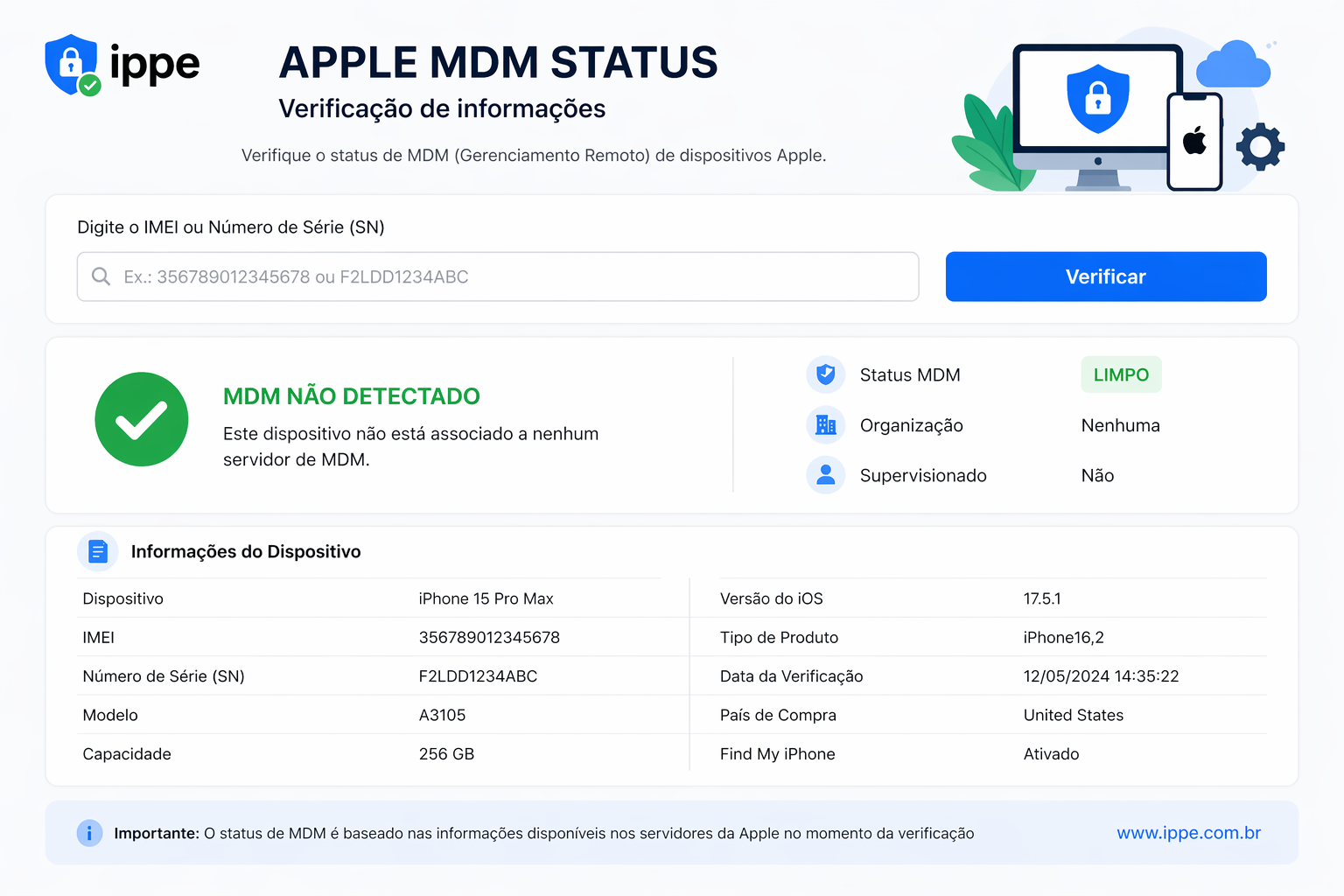Click the Número de Série (SN) label

point(164,676)
